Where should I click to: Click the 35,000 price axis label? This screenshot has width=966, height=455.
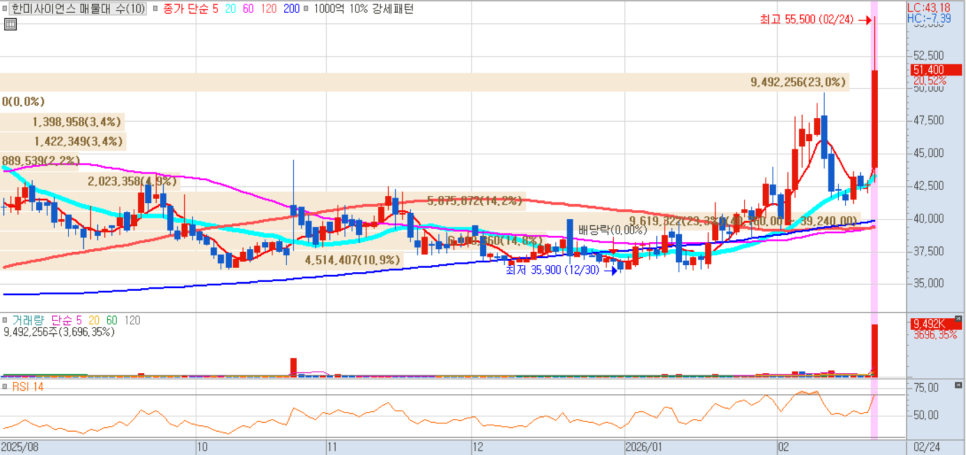tap(927, 284)
